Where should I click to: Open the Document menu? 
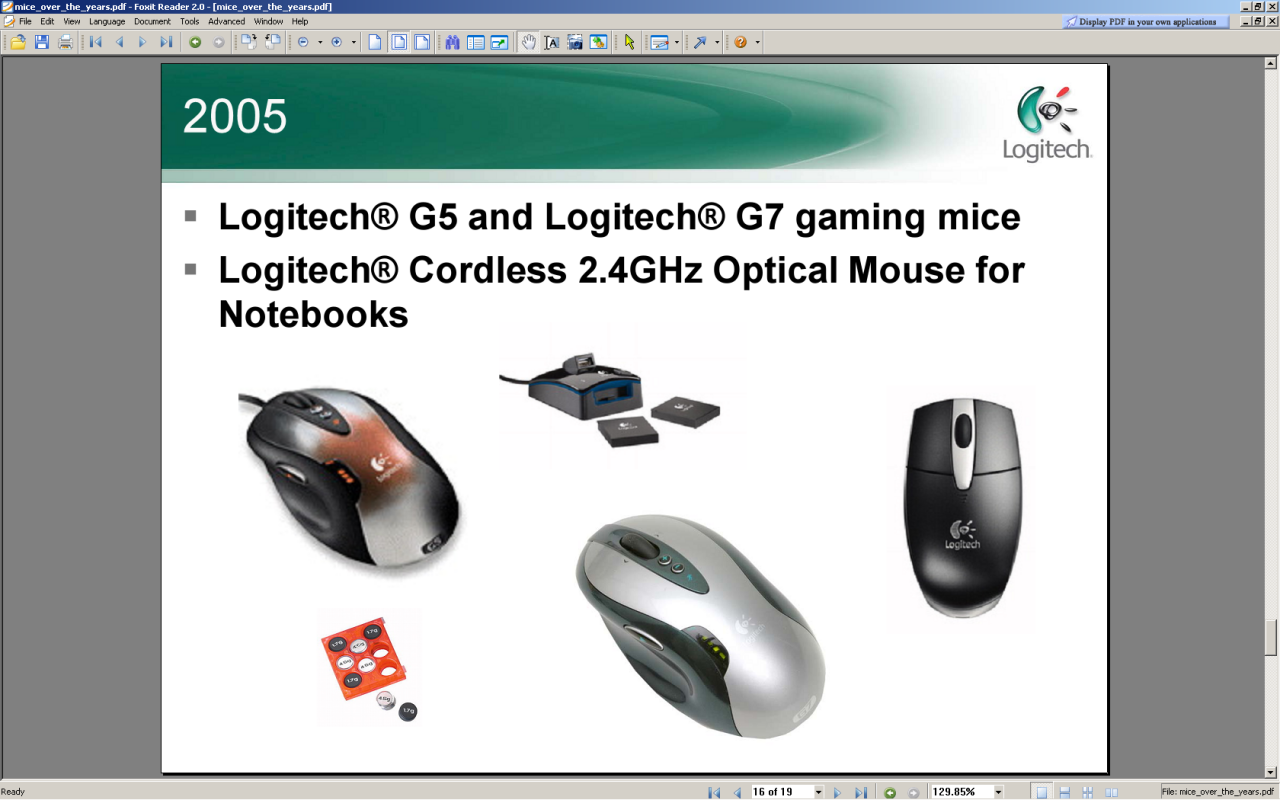(152, 21)
